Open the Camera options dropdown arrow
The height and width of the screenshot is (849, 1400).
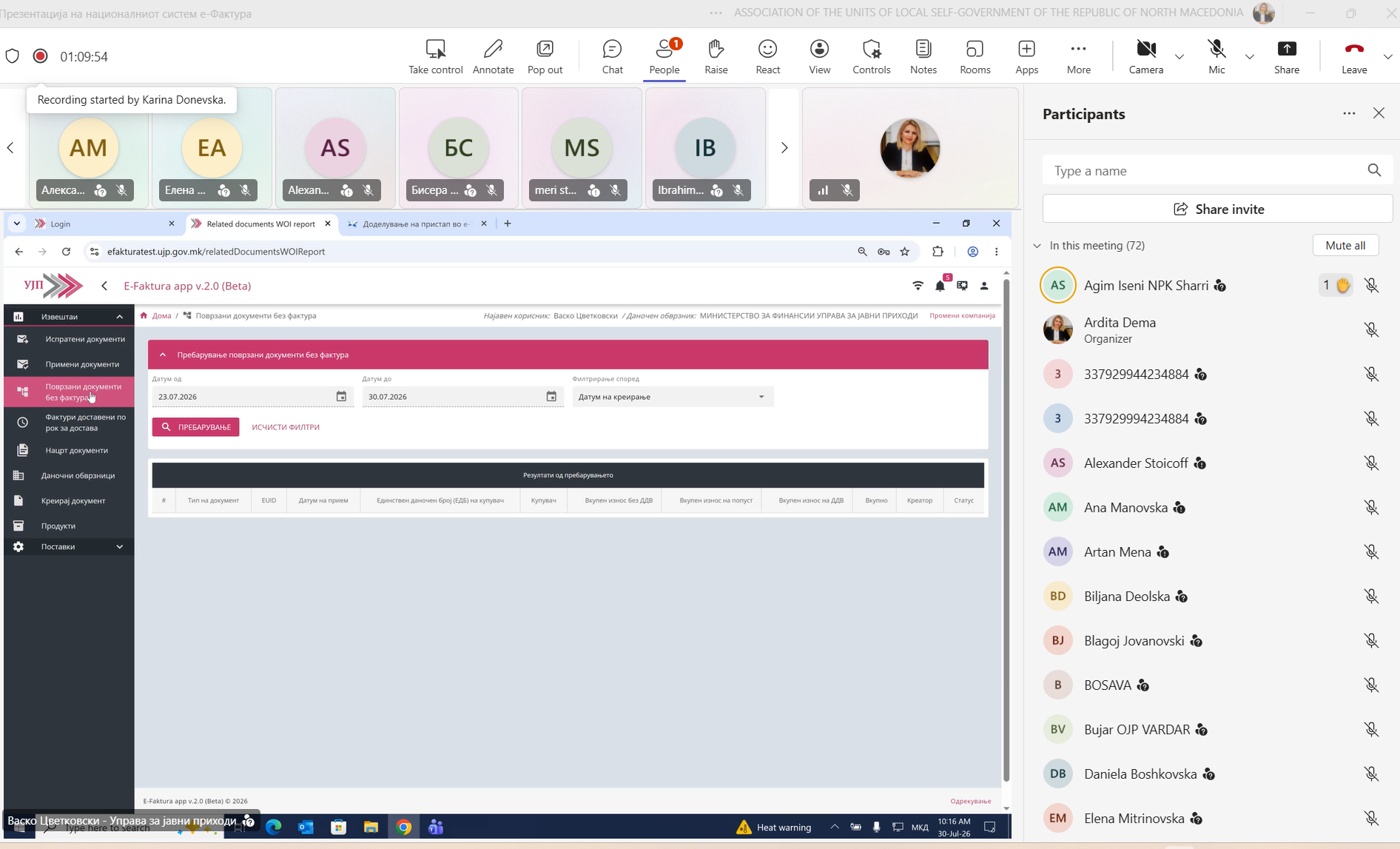click(1179, 57)
